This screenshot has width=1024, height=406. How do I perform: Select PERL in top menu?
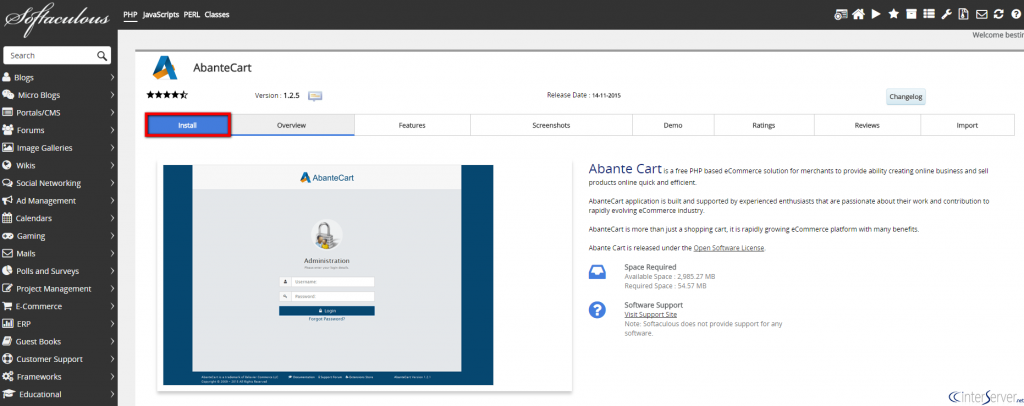click(192, 14)
